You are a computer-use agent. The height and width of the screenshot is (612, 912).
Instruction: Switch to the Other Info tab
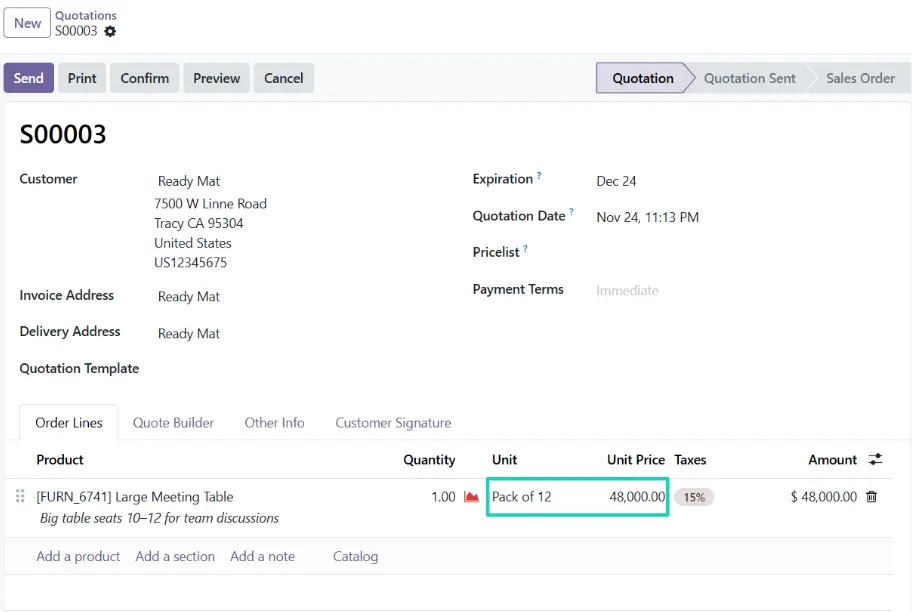[x=274, y=422]
